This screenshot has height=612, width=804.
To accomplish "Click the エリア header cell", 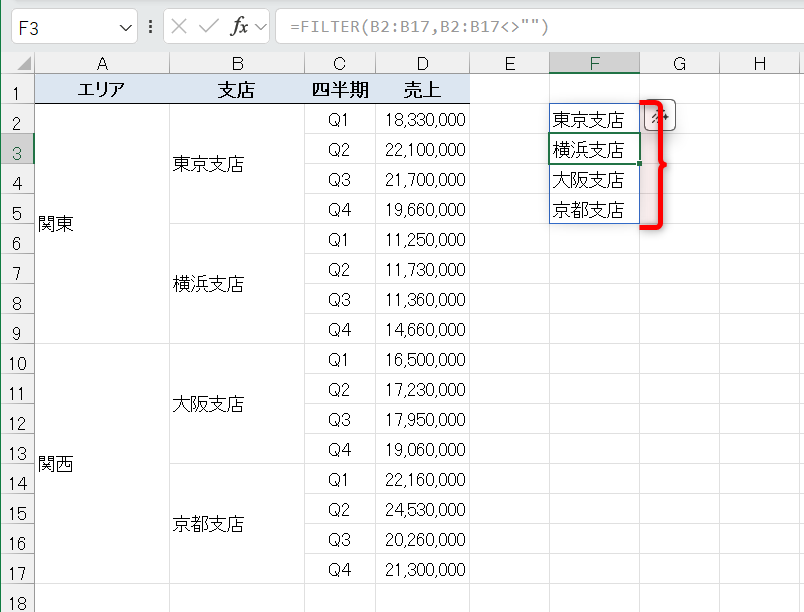I will 102,87.
